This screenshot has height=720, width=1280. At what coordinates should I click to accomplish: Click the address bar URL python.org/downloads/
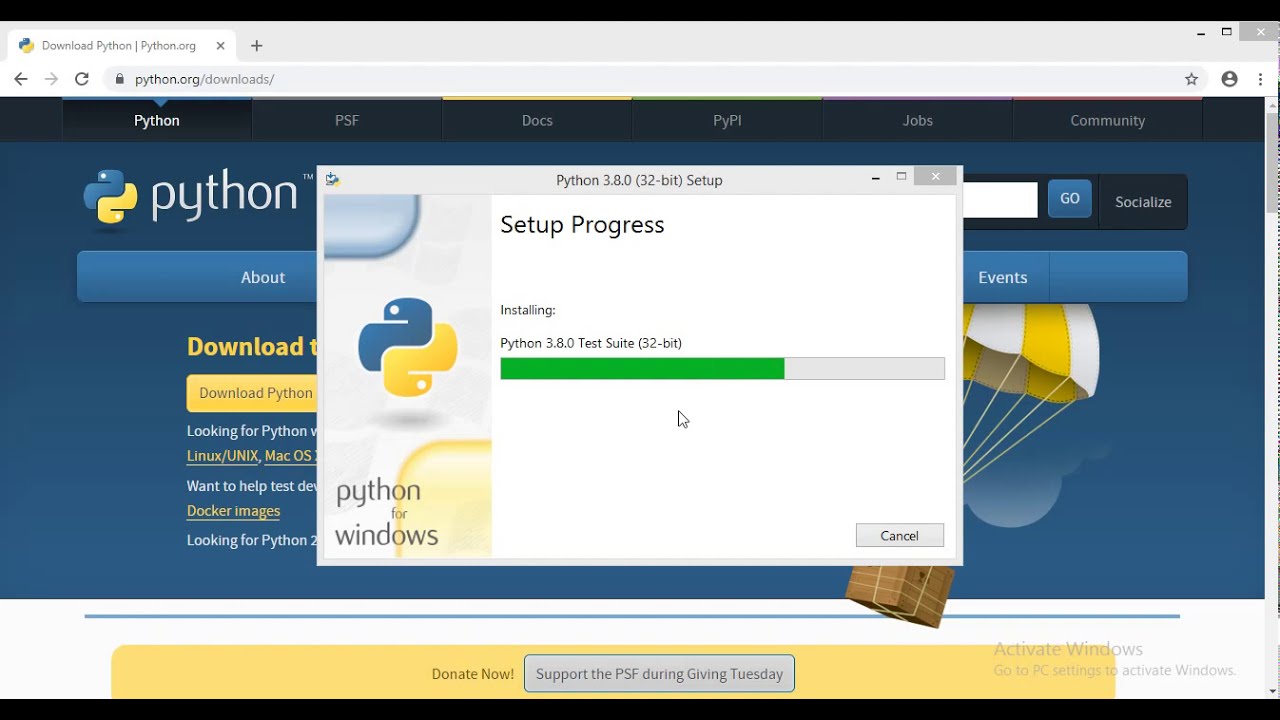coord(205,79)
